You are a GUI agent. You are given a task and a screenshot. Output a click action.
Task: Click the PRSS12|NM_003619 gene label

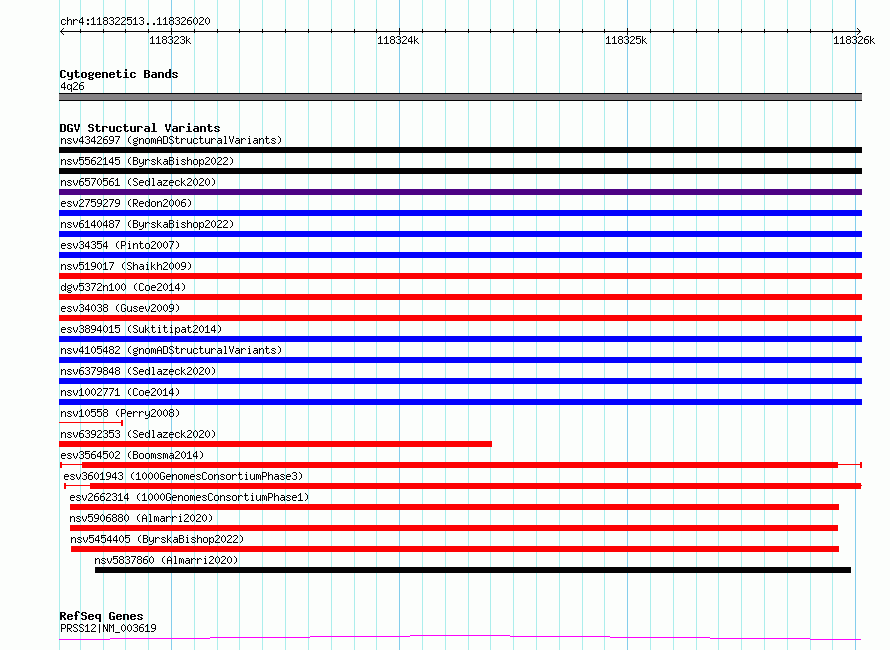pos(108,628)
